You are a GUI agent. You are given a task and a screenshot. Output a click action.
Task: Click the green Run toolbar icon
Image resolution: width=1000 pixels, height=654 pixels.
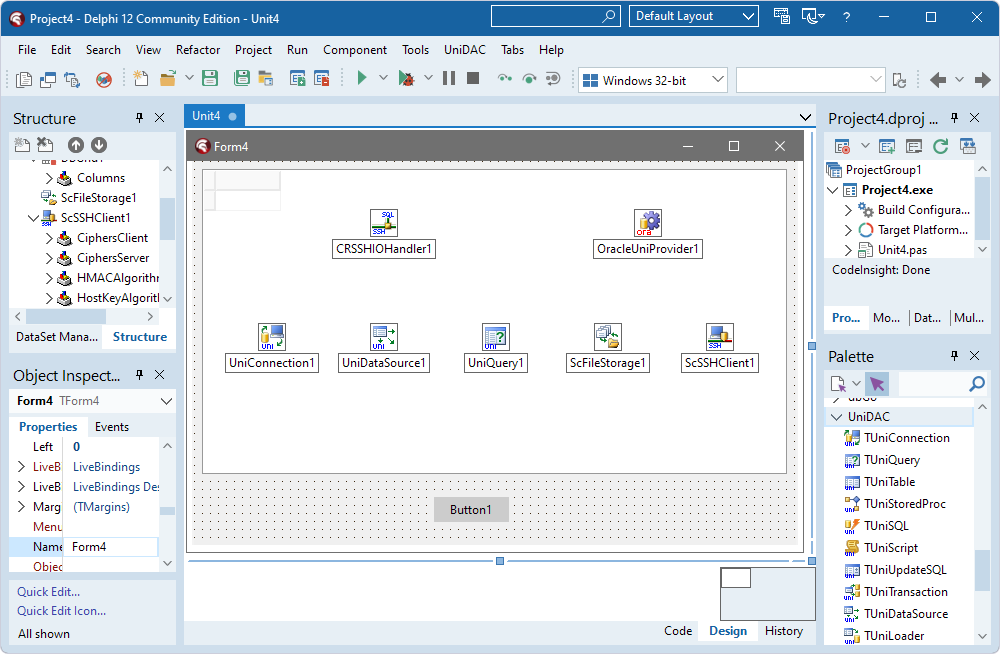[362, 77]
